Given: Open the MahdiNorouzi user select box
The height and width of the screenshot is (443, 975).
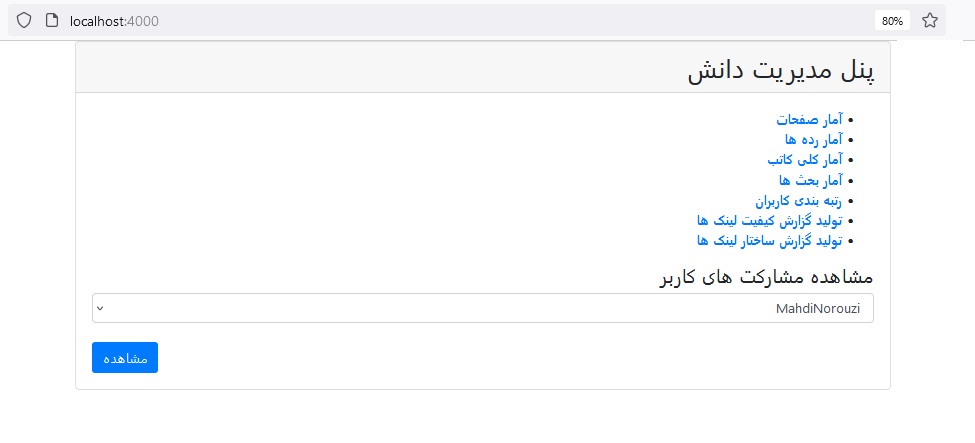Looking at the screenshot, I should tap(482, 308).
